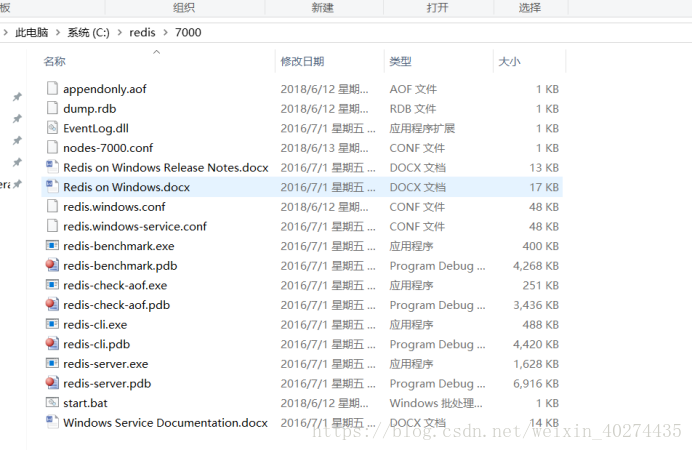The image size is (693, 451).
Task: Click the redis-check-aof.exe application icon
Action: pos(52,284)
